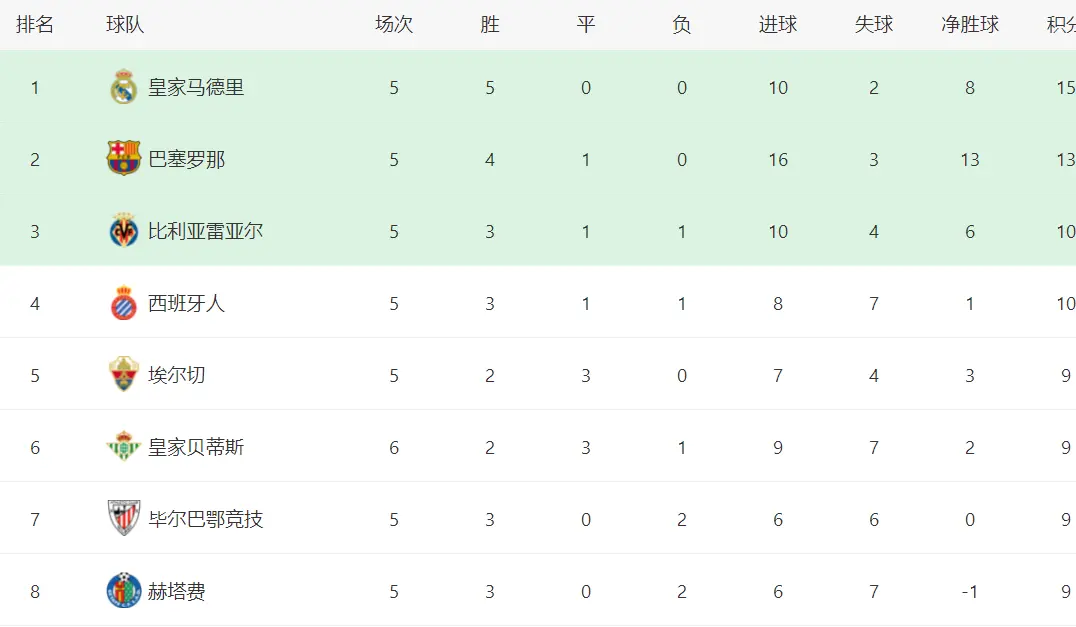Click the 球队 column header

click(x=125, y=25)
